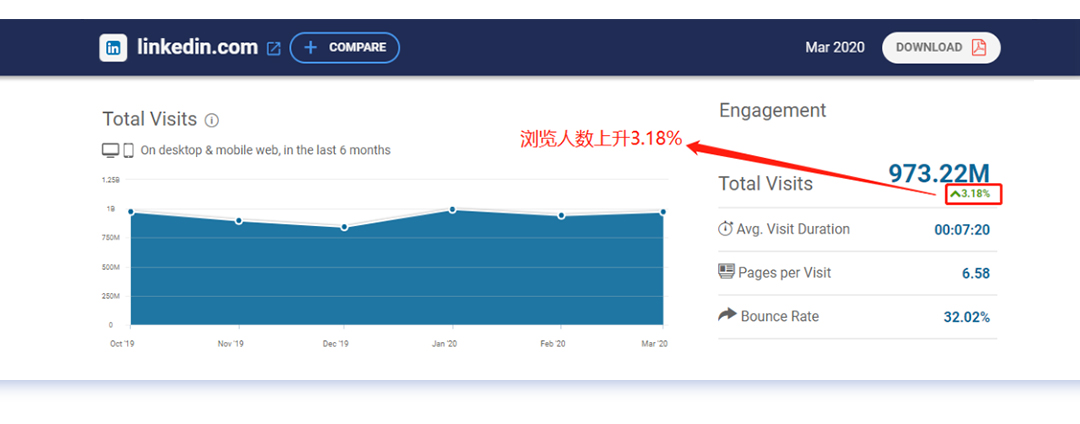Viewport: 1080px width, 424px height.
Task: Click the Jan '20 chart data point
Action: click(453, 209)
